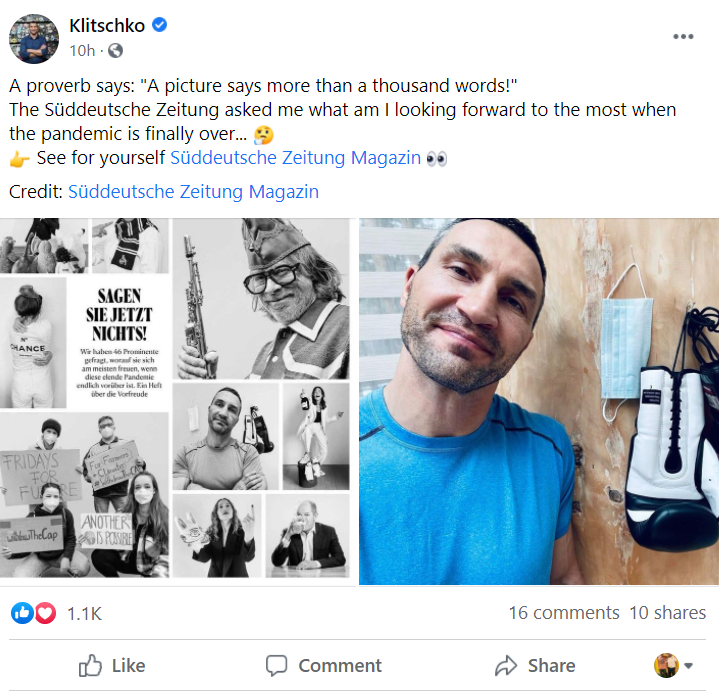Open the Klitschko page name link
719x692 pixels.
(x=107, y=26)
